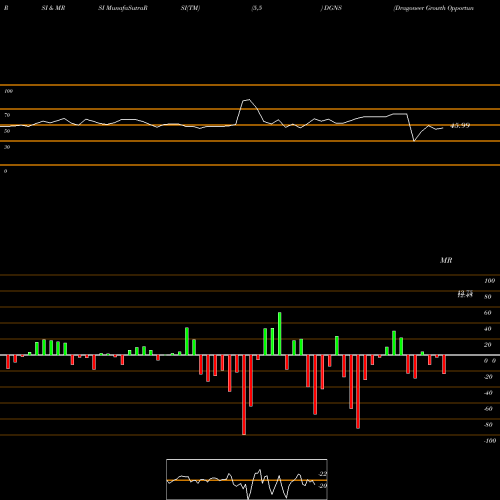Click the tallest green MR bar near 60
500x500 pixels.
(279, 333)
